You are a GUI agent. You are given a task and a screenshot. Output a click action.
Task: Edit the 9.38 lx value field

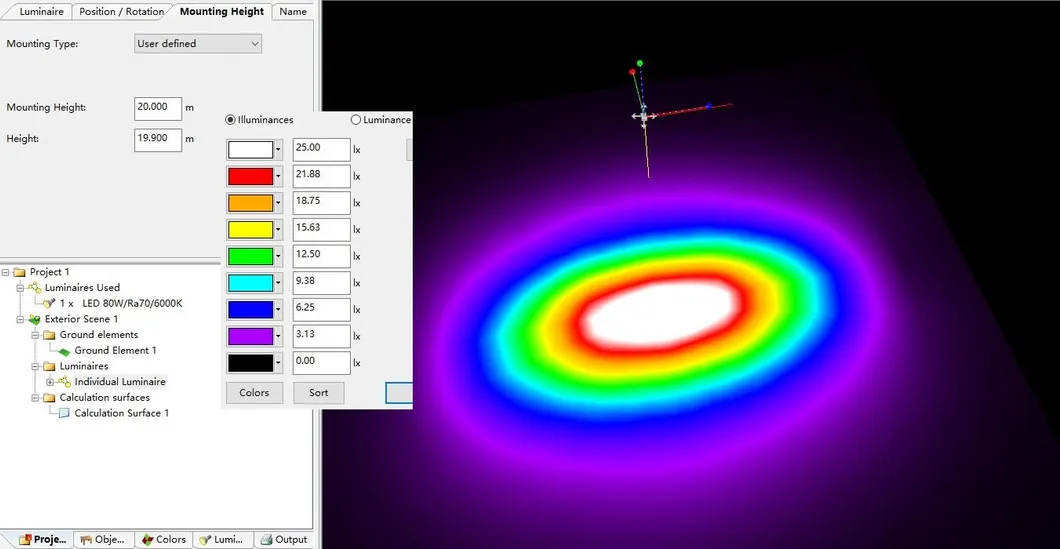[x=321, y=283]
